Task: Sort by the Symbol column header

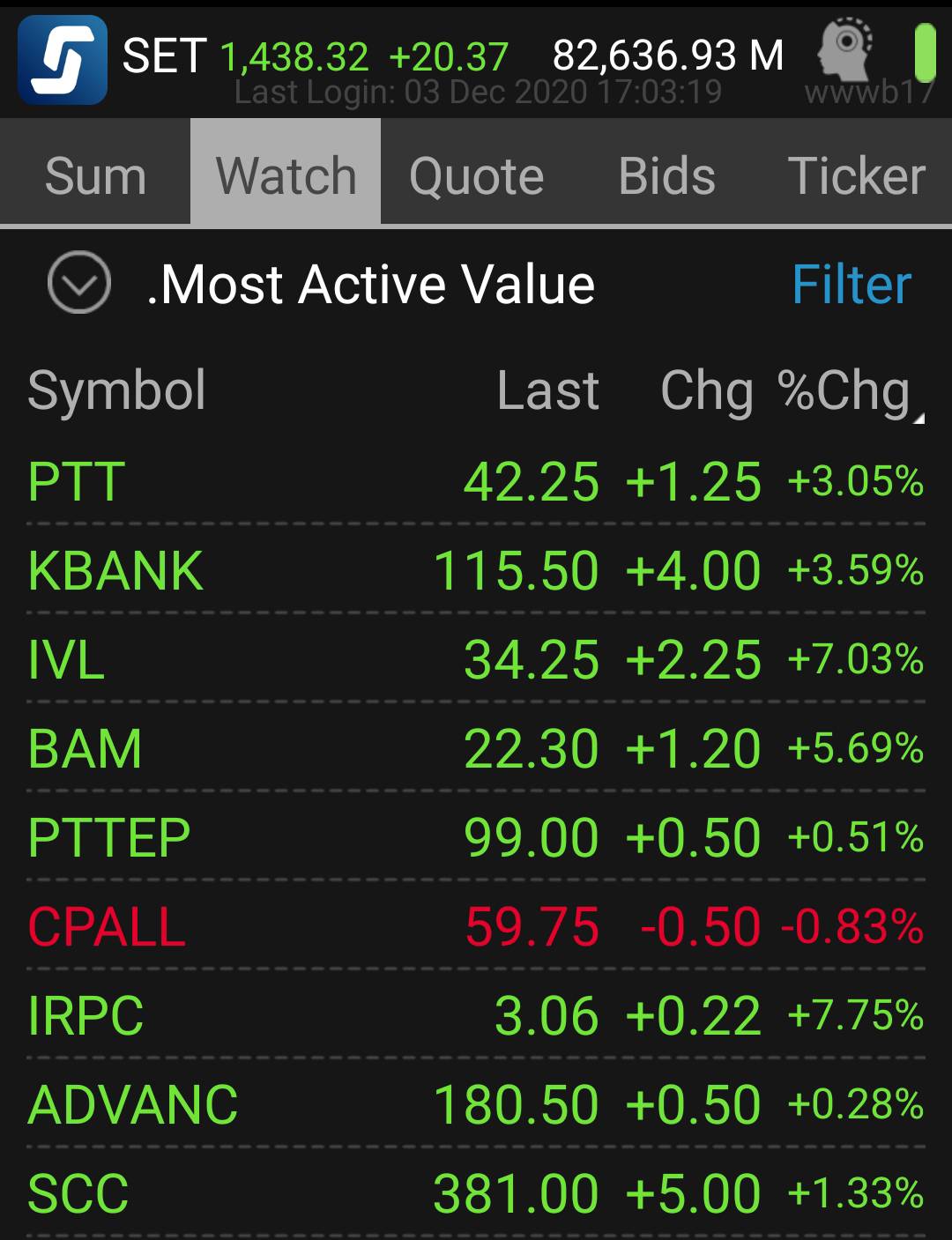Action: click(116, 390)
